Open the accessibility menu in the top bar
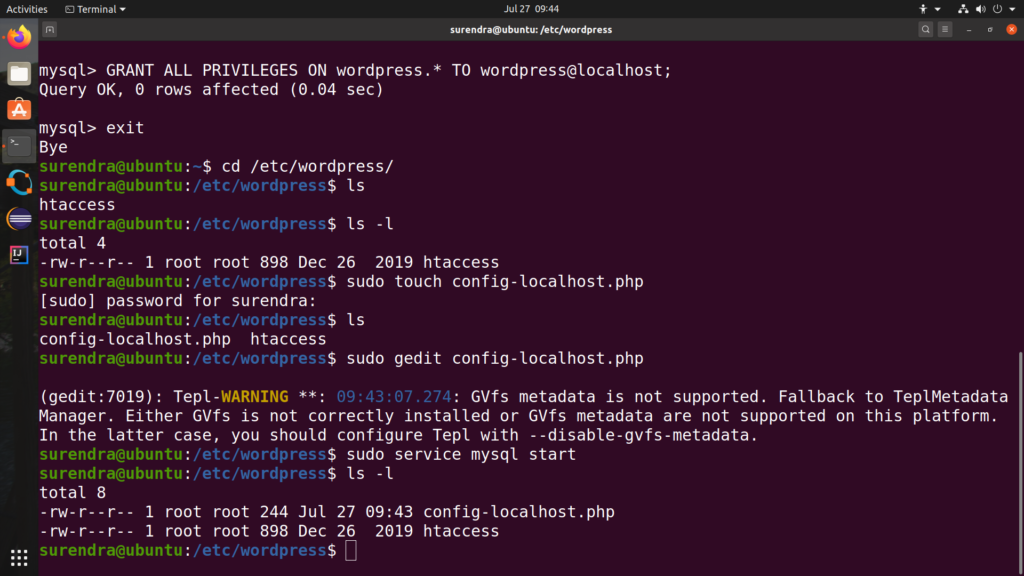The height and width of the screenshot is (576, 1024). coord(923,9)
